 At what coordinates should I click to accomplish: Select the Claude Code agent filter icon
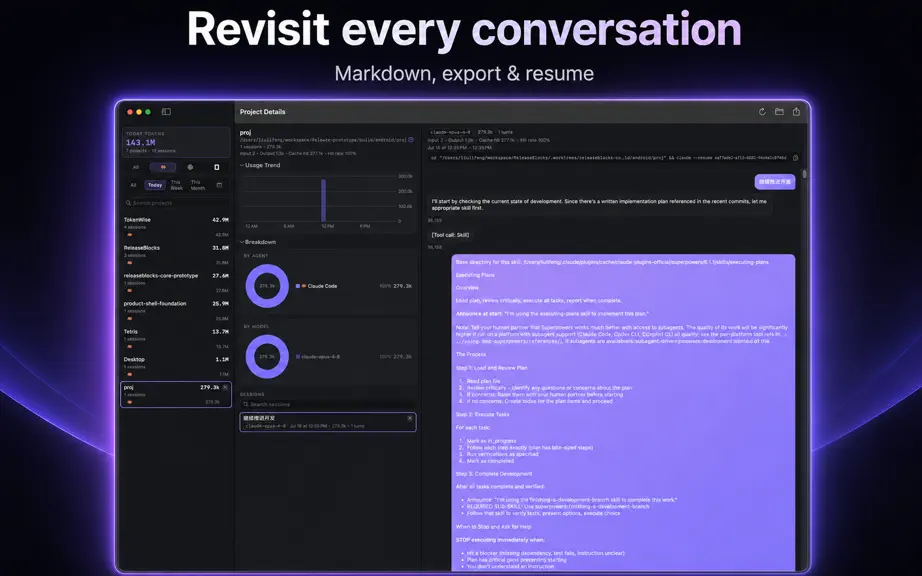[x=163, y=168]
